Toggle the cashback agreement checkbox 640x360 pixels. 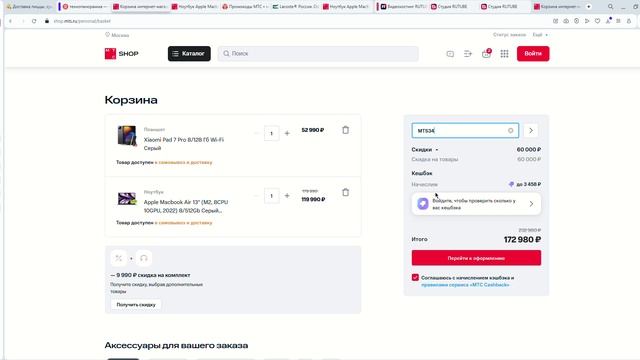click(x=416, y=278)
